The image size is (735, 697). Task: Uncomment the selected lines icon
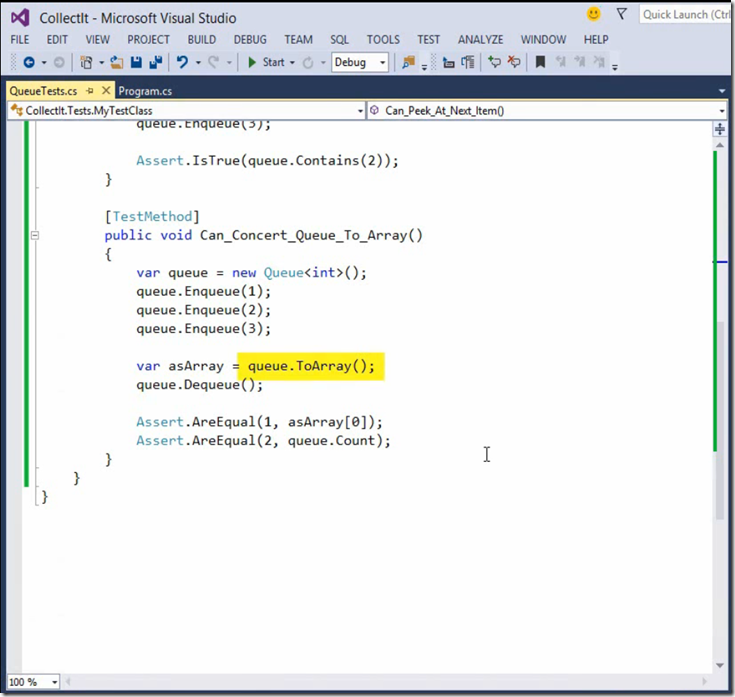click(514, 62)
